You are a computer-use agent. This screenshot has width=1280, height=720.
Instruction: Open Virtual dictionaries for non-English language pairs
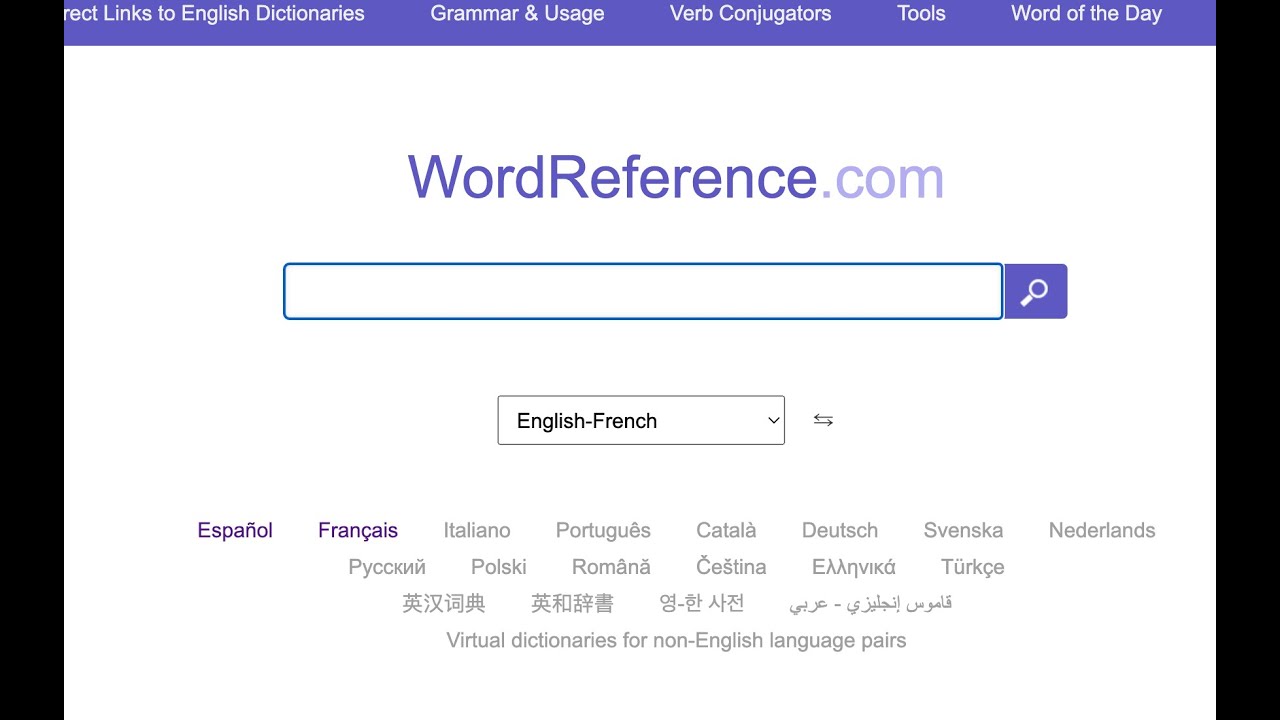tap(676, 640)
